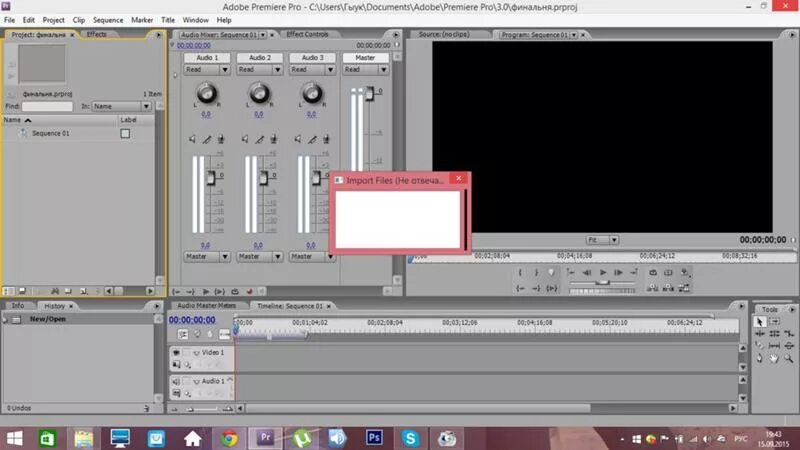Collapse the Video 1 track triangle
The width and height of the screenshot is (800, 450).
pyautogui.click(x=196, y=353)
